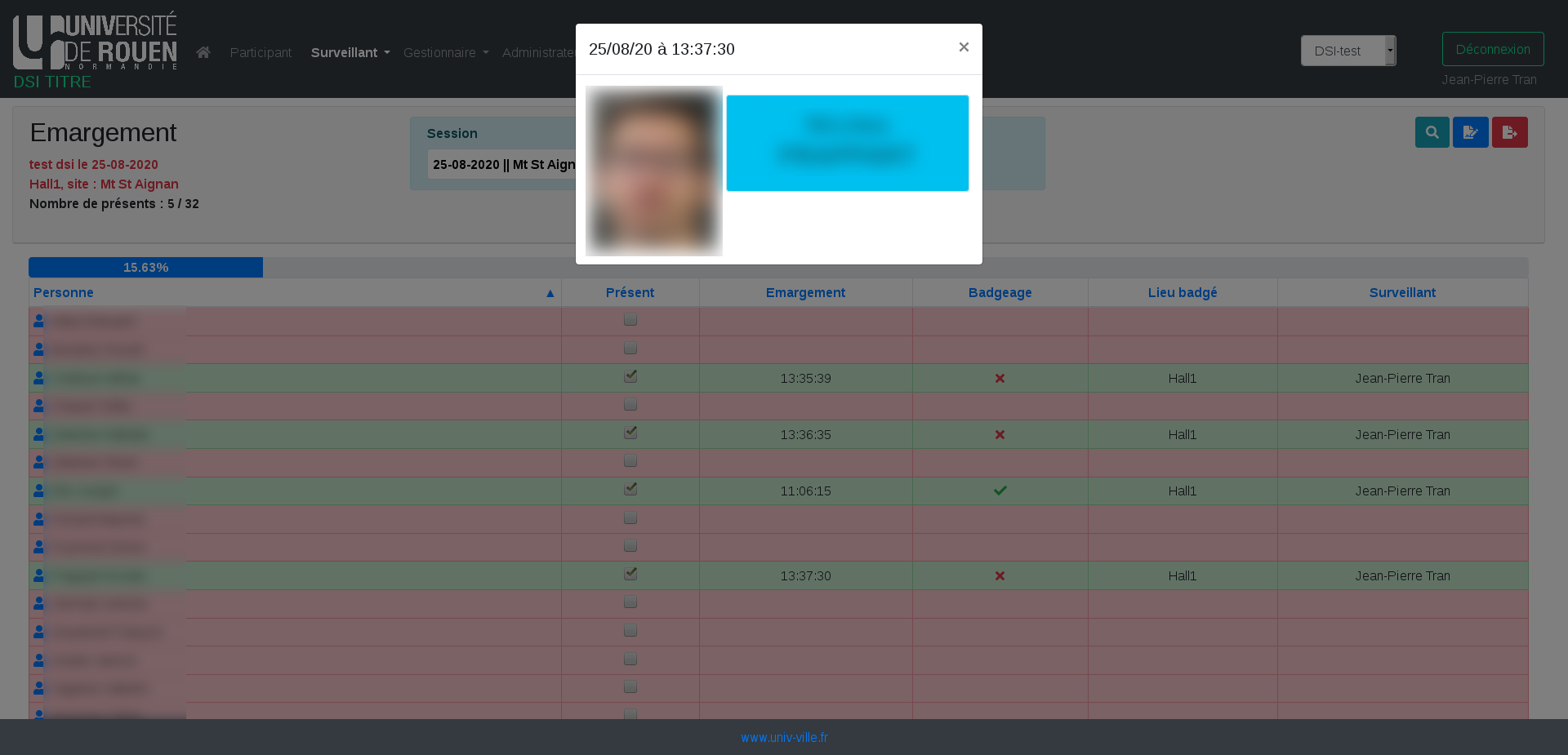Toggle the Présent checkbox in first row
Screen dimensions: 1568x755
tap(630, 320)
